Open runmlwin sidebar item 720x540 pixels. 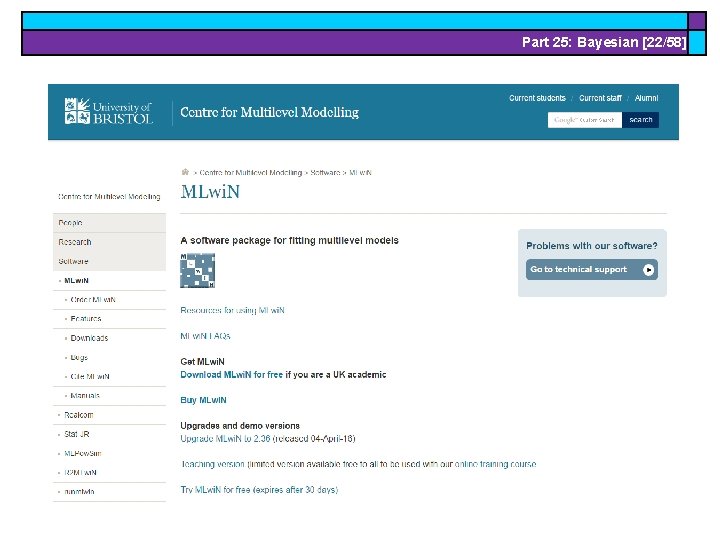[79, 492]
